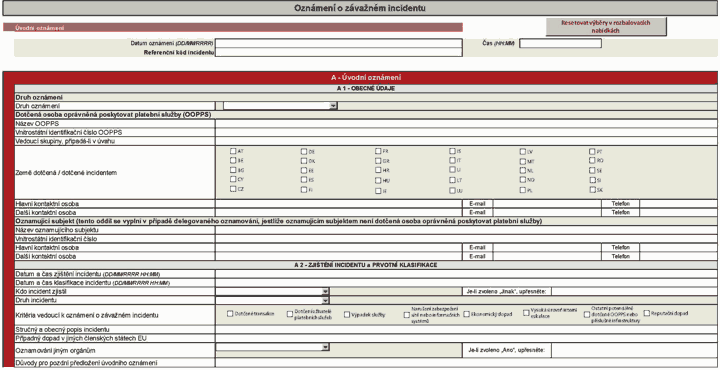Screen dimensions: 720x370
Task: Click the 'Datum a čas klasifikace incidentu' field
Action: (x=466, y=283)
